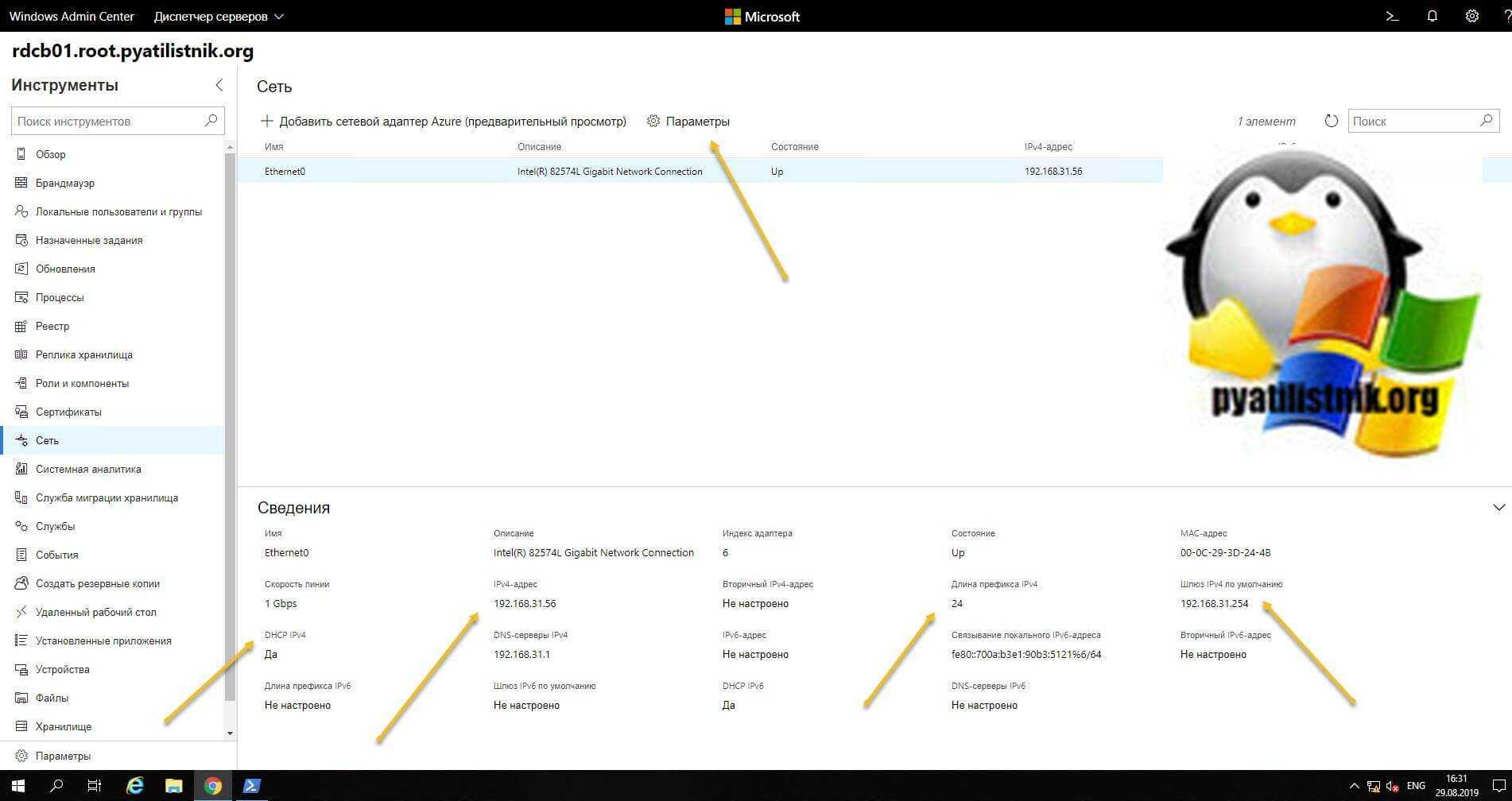Open the notifications bell
The height and width of the screenshot is (801, 1512).
point(1432,16)
